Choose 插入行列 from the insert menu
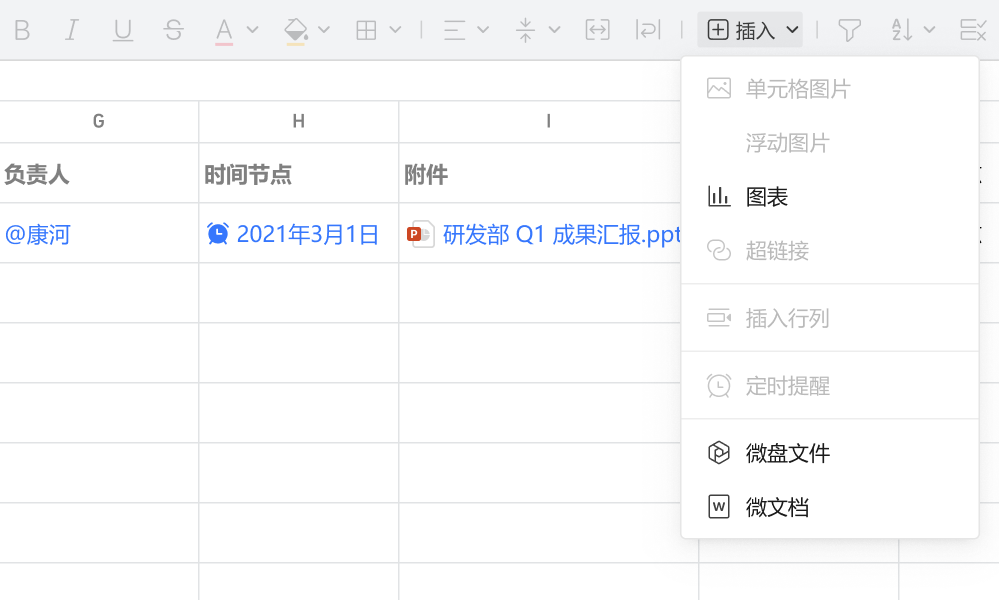This screenshot has height=600, width=999. click(830, 318)
